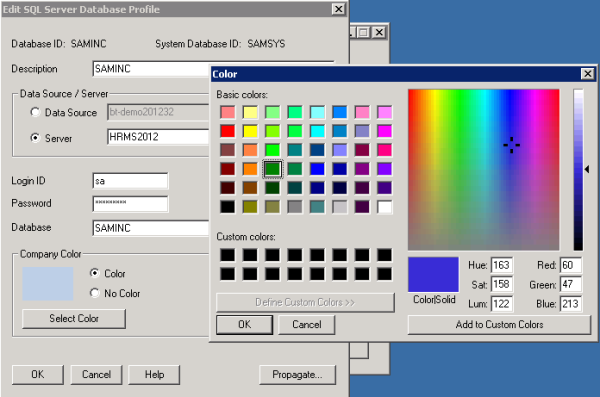Pick the olive basic color in bottom row
Screen dimensions: 600x397
250,207
